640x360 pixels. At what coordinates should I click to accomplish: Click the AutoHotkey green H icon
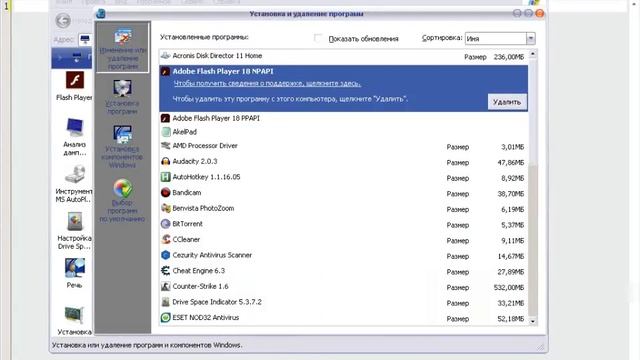(x=165, y=177)
